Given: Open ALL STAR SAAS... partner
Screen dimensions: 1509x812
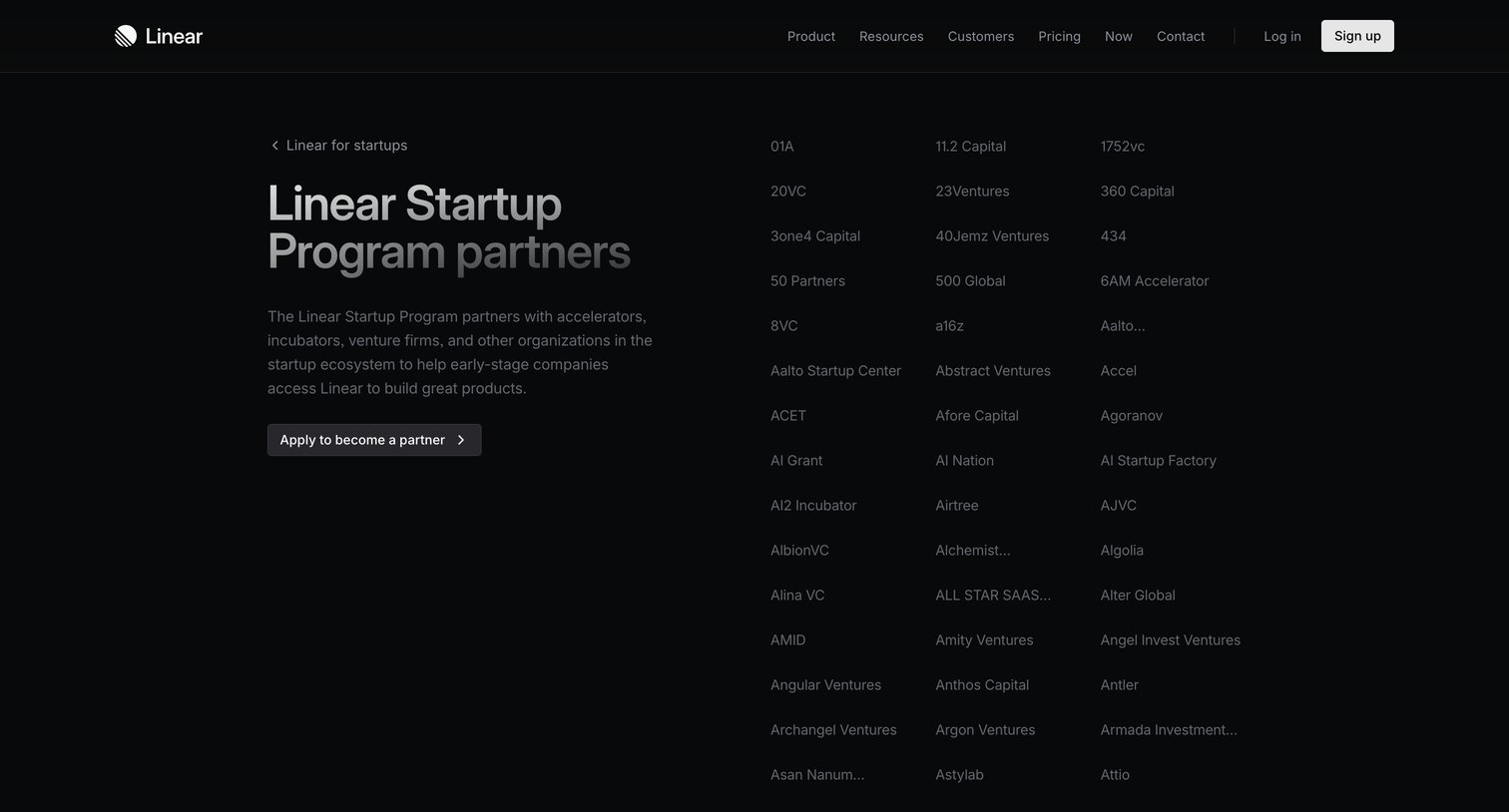Looking at the screenshot, I should [993, 596].
